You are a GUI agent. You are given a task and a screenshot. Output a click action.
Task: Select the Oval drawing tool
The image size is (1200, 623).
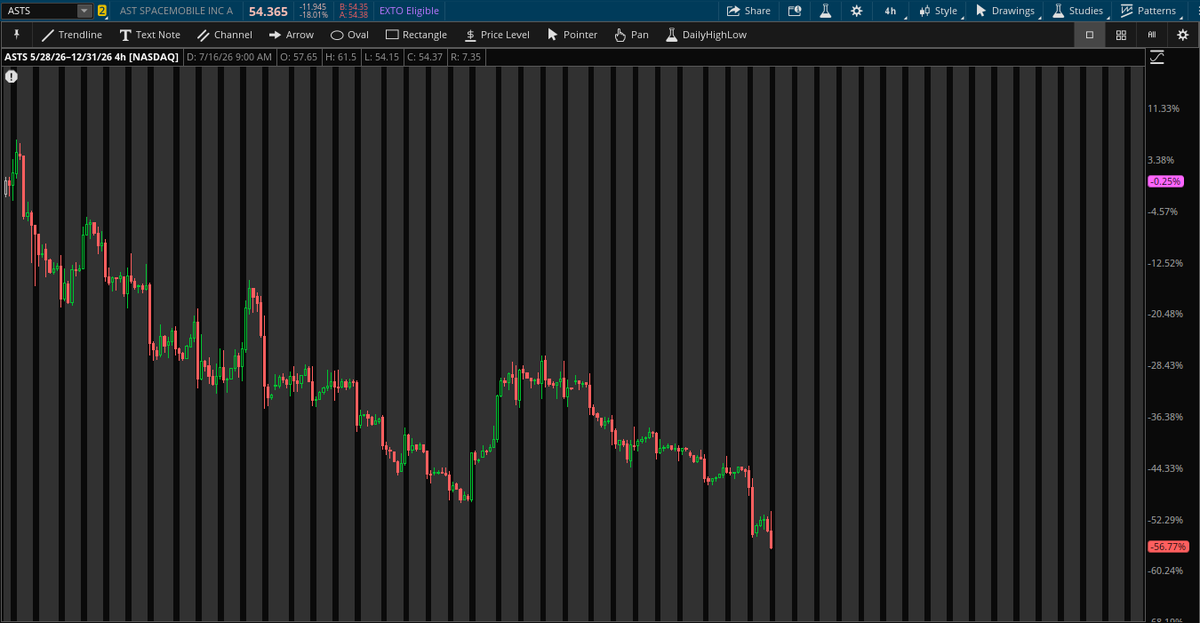(350, 34)
